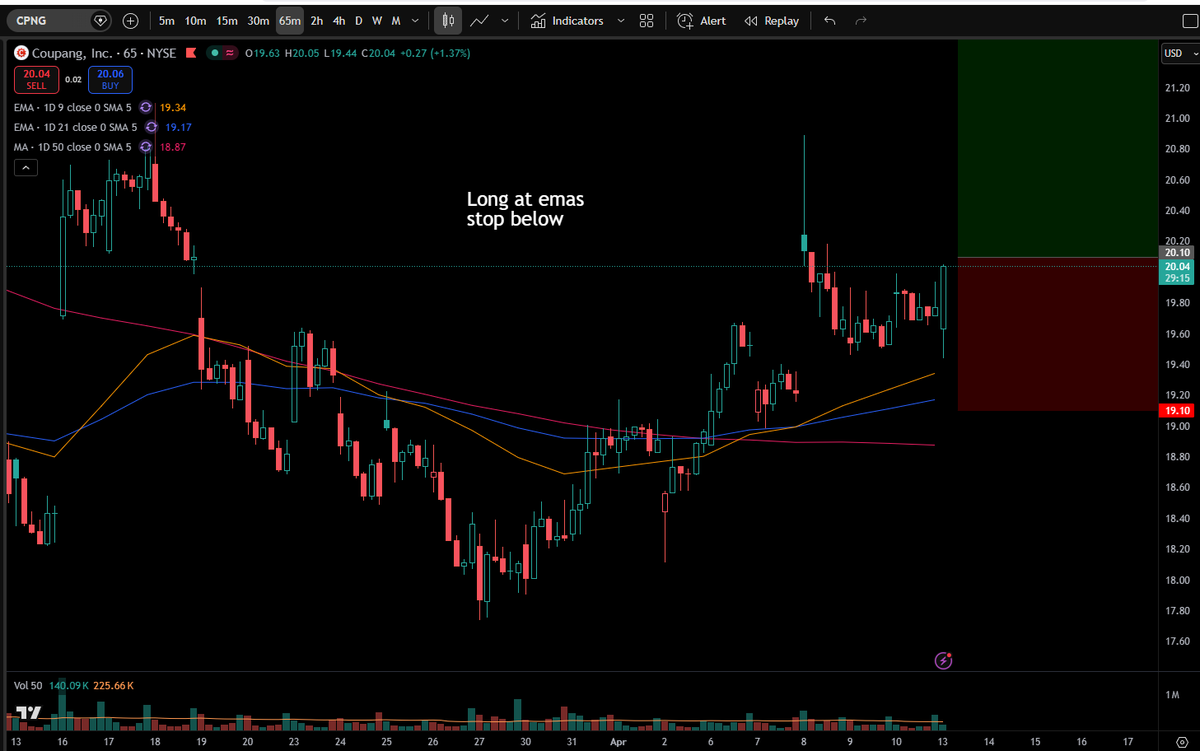The image size is (1200, 751).
Task: Click the refresh icon on MA 50 row
Action: (x=146, y=147)
